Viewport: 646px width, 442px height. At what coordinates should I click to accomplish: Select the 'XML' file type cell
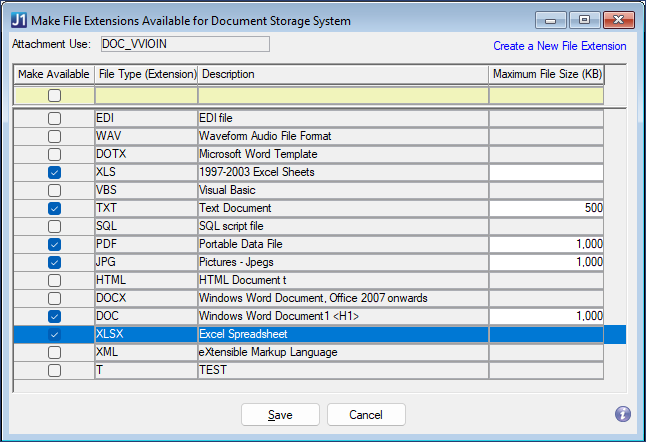146,352
